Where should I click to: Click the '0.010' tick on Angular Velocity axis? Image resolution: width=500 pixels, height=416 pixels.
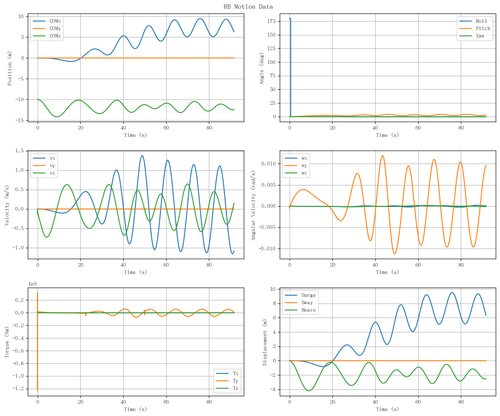click(x=269, y=164)
